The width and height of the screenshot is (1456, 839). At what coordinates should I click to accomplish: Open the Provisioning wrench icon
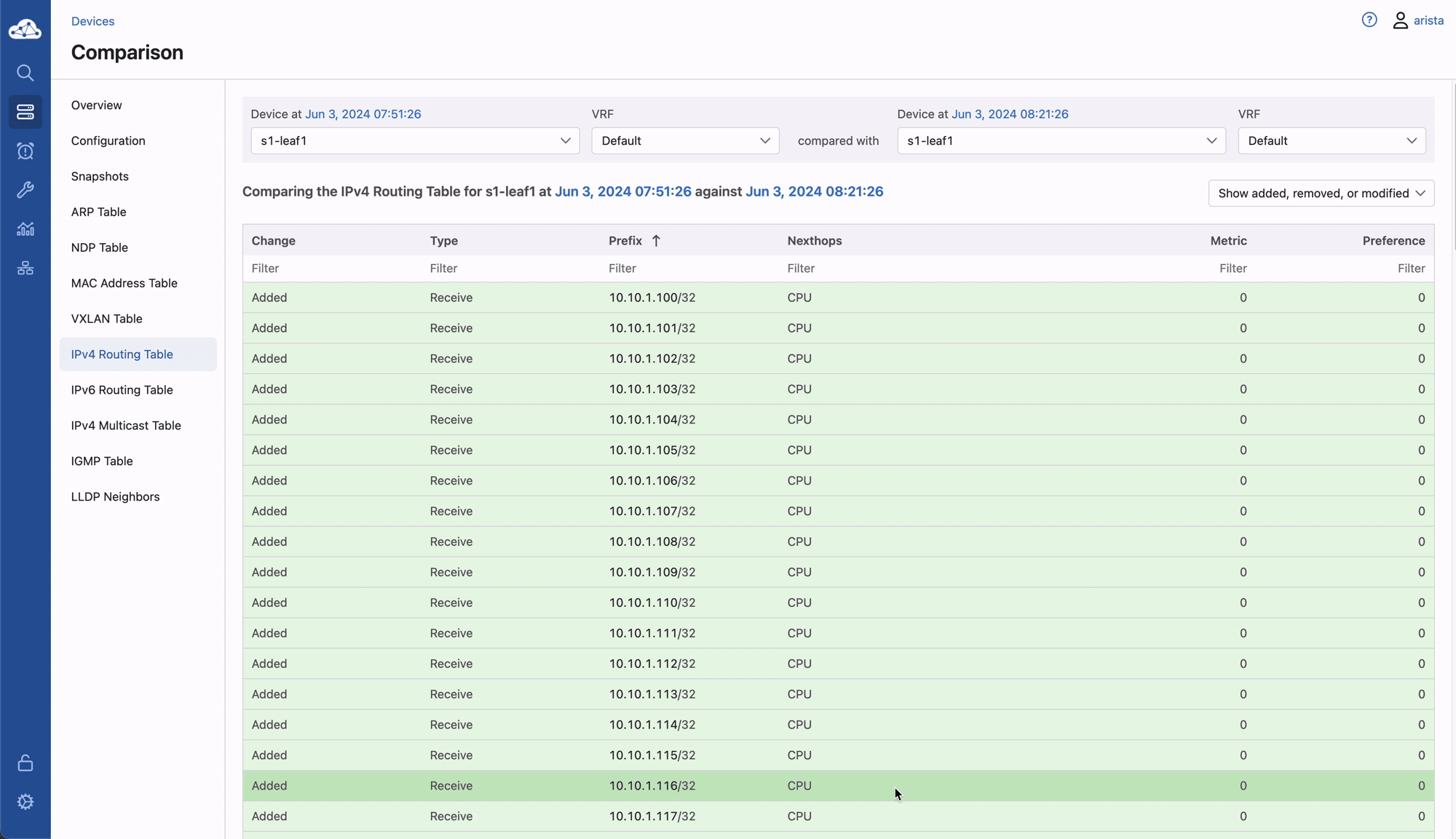click(x=25, y=190)
